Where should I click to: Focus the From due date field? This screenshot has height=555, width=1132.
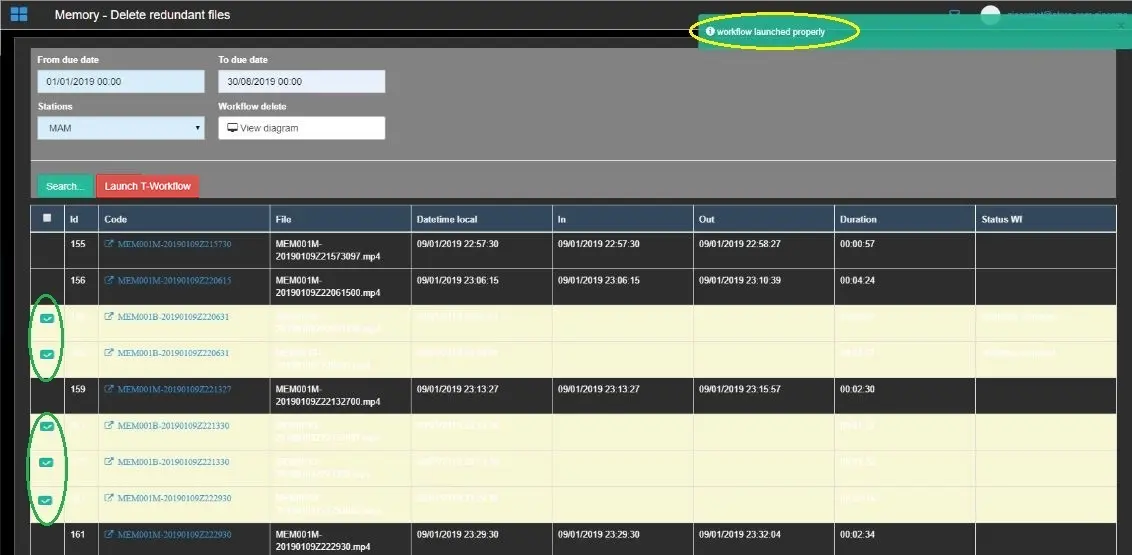[x=121, y=82]
